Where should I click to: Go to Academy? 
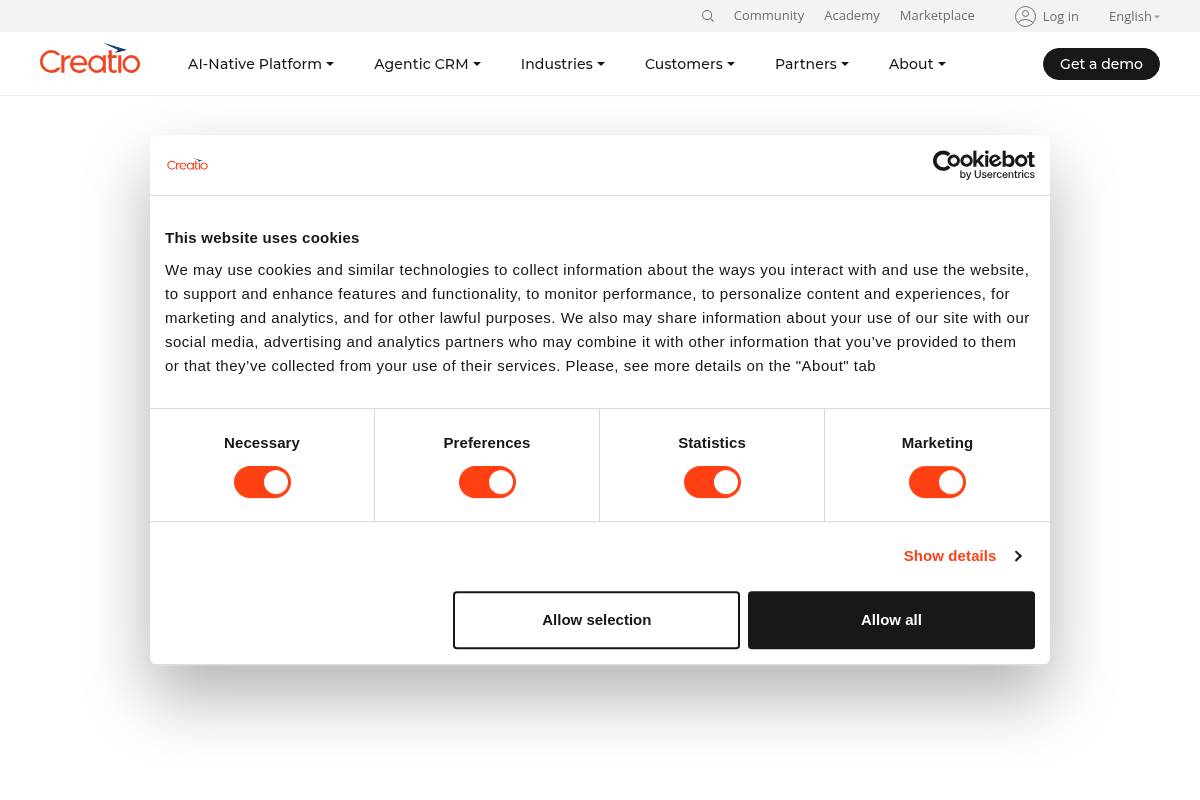[x=852, y=16]
